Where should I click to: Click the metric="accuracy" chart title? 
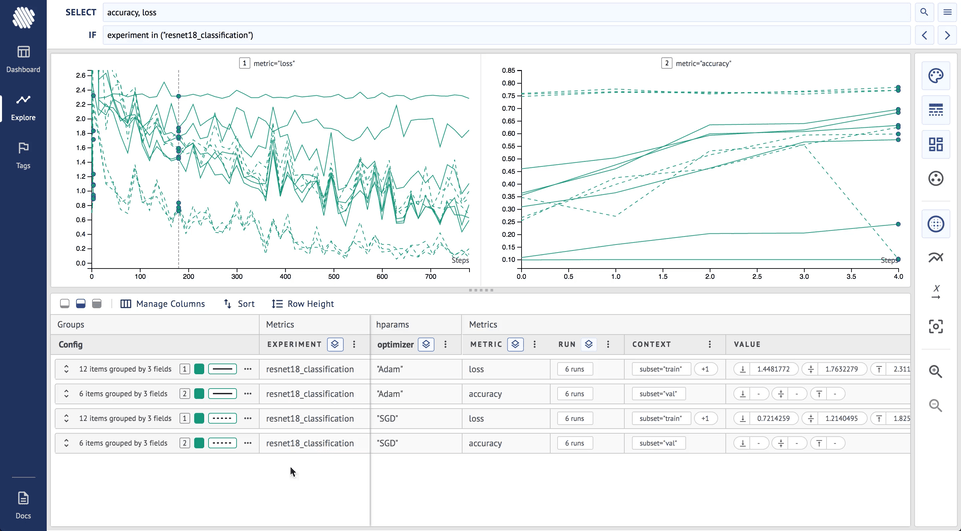(703, 63)
